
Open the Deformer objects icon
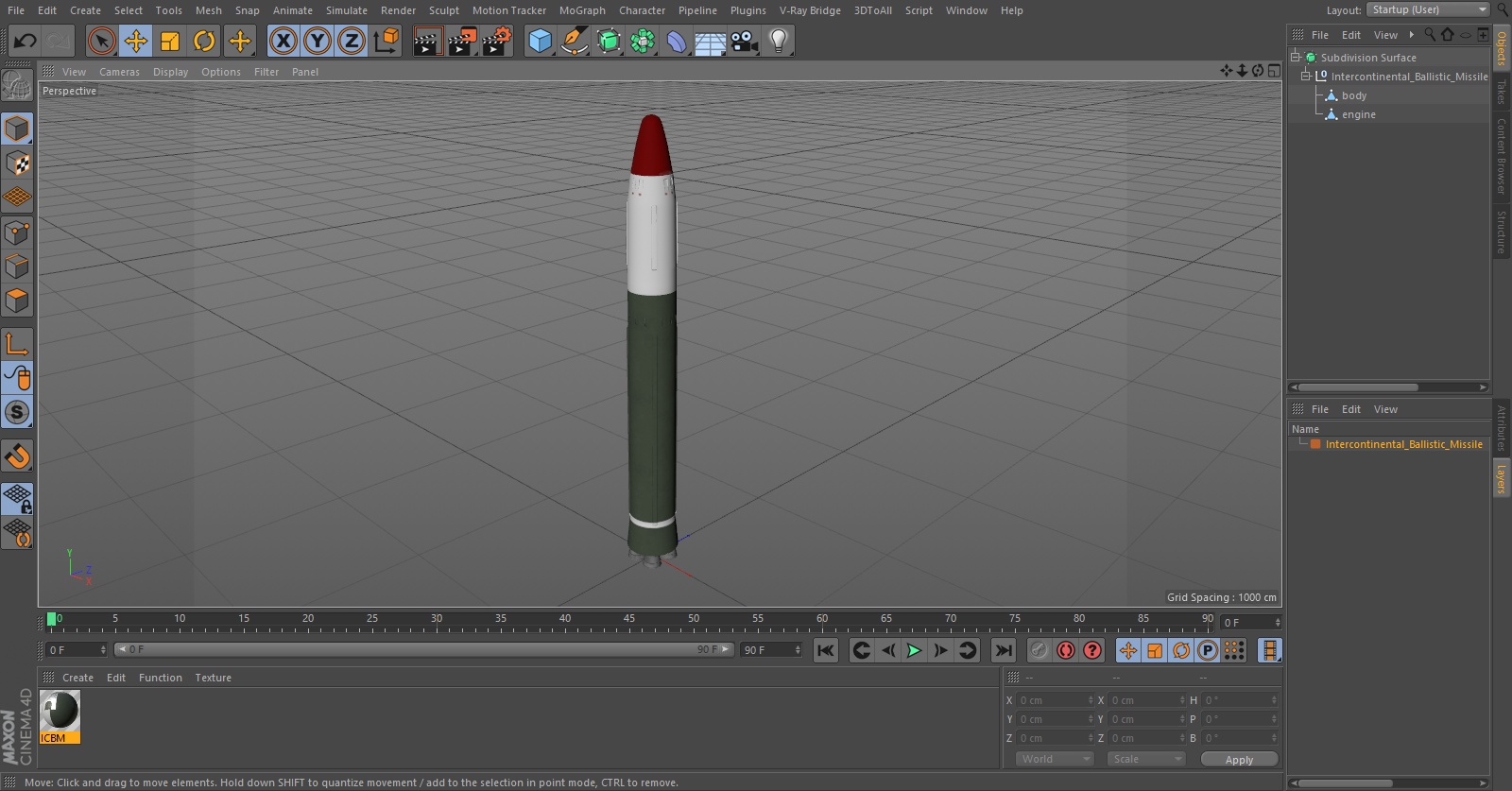click(677, 41)
